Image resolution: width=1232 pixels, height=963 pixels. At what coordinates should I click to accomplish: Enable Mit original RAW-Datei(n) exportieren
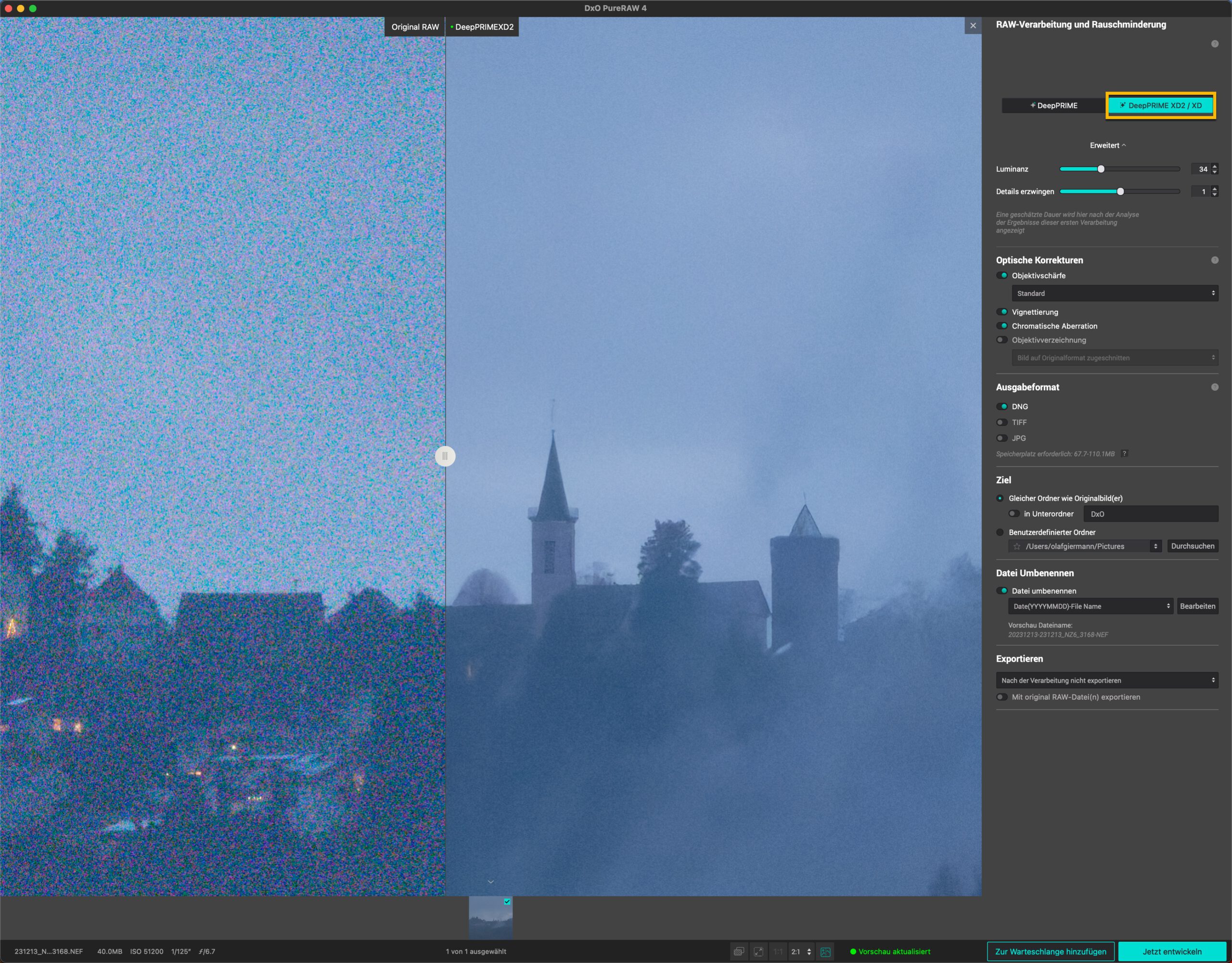pos(1002,697)
